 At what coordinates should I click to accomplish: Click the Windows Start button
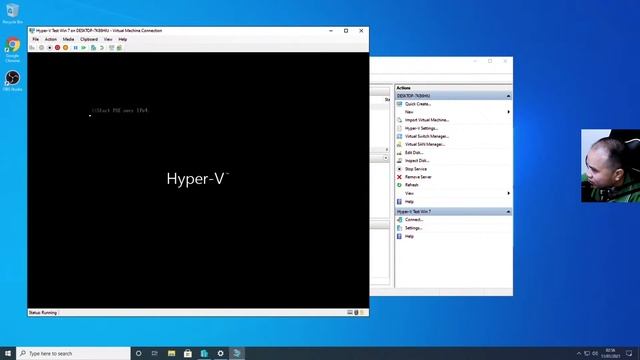tap(8, 353)
